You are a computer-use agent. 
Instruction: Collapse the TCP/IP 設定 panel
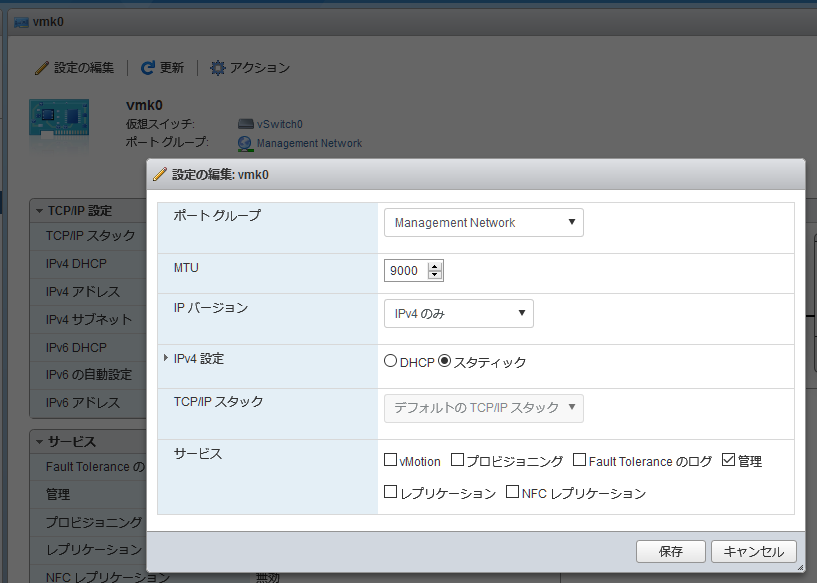click(x=40, y=211)
